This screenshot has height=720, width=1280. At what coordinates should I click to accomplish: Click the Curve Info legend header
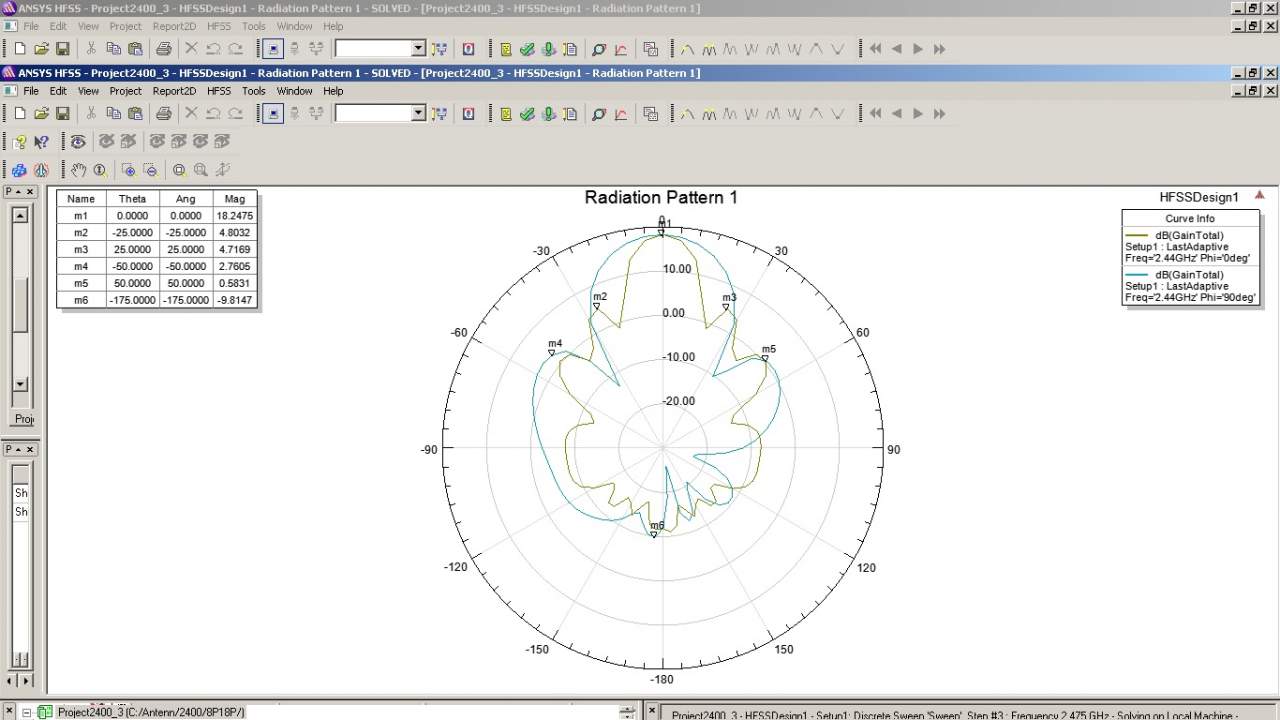[1189, 218]
